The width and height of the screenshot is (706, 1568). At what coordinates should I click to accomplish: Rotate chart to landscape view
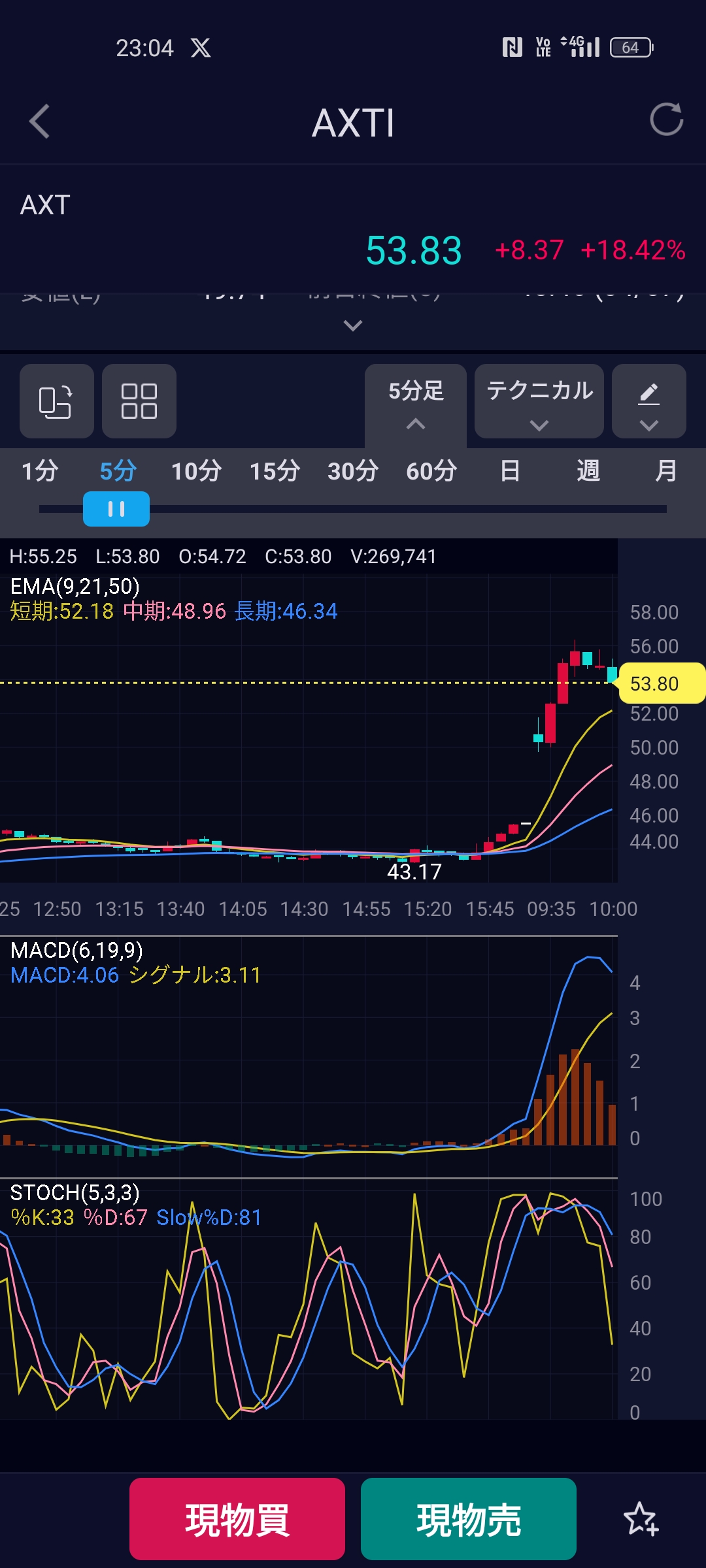[56, 401]
